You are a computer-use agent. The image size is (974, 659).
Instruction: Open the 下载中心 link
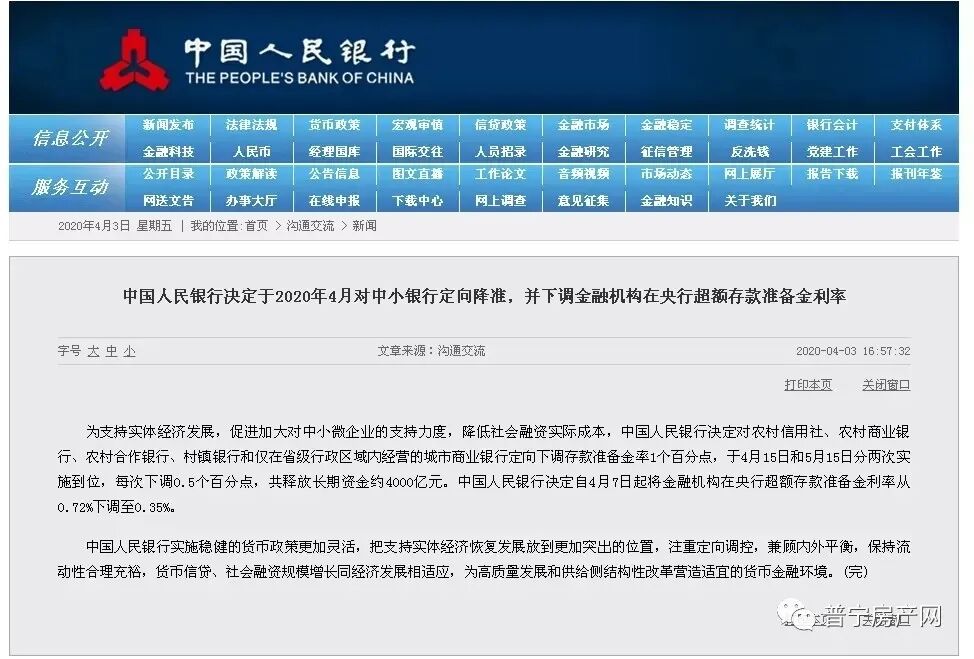point(417,201)
